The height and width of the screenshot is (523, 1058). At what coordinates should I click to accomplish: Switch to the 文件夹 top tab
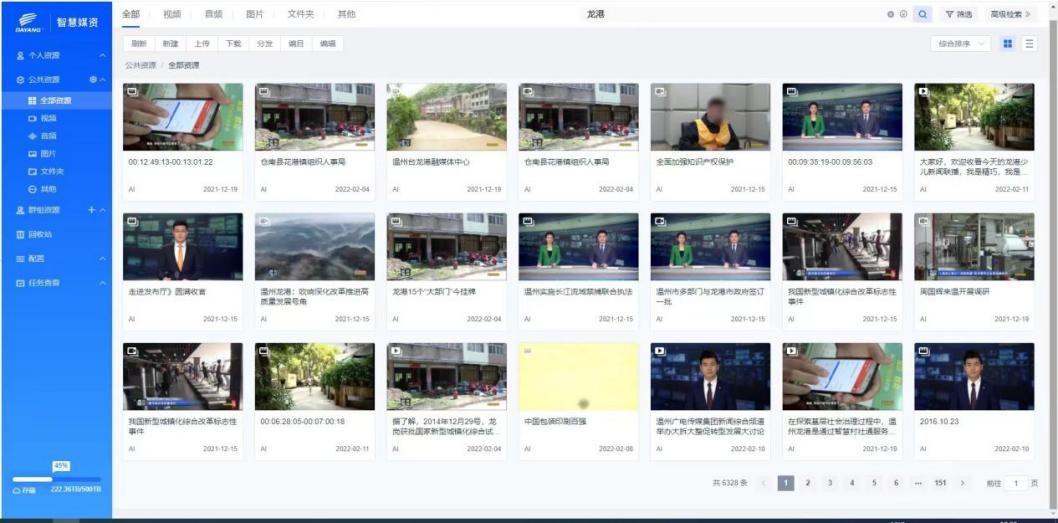click(301, 14)
